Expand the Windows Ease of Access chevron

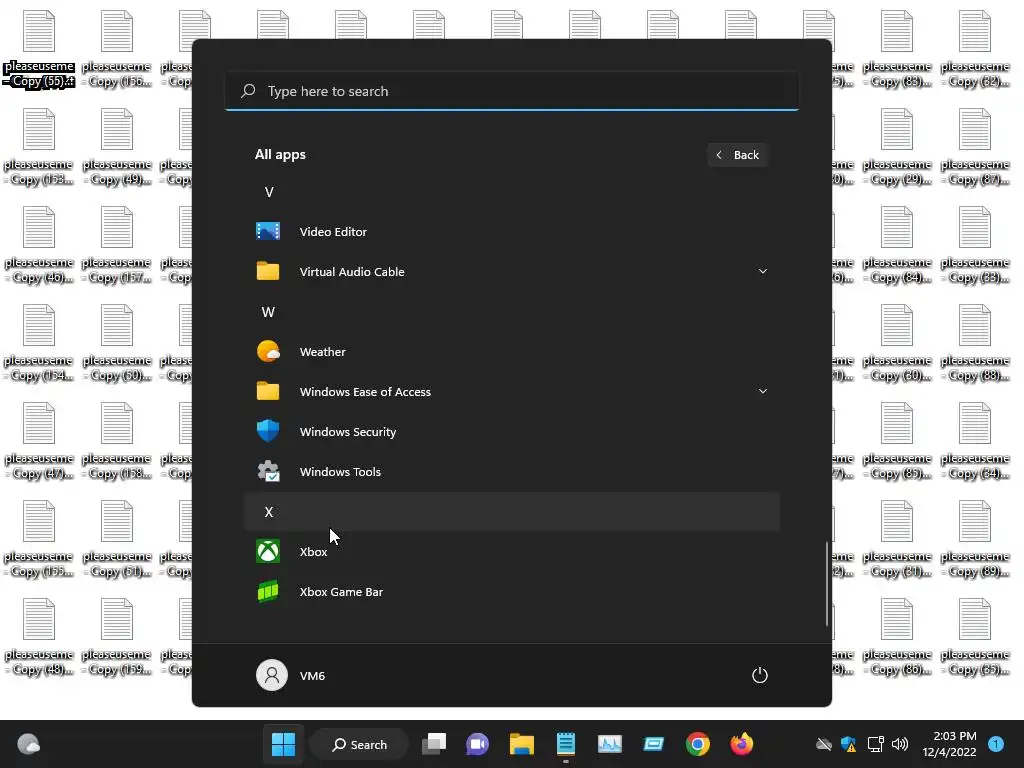[762, 391]
